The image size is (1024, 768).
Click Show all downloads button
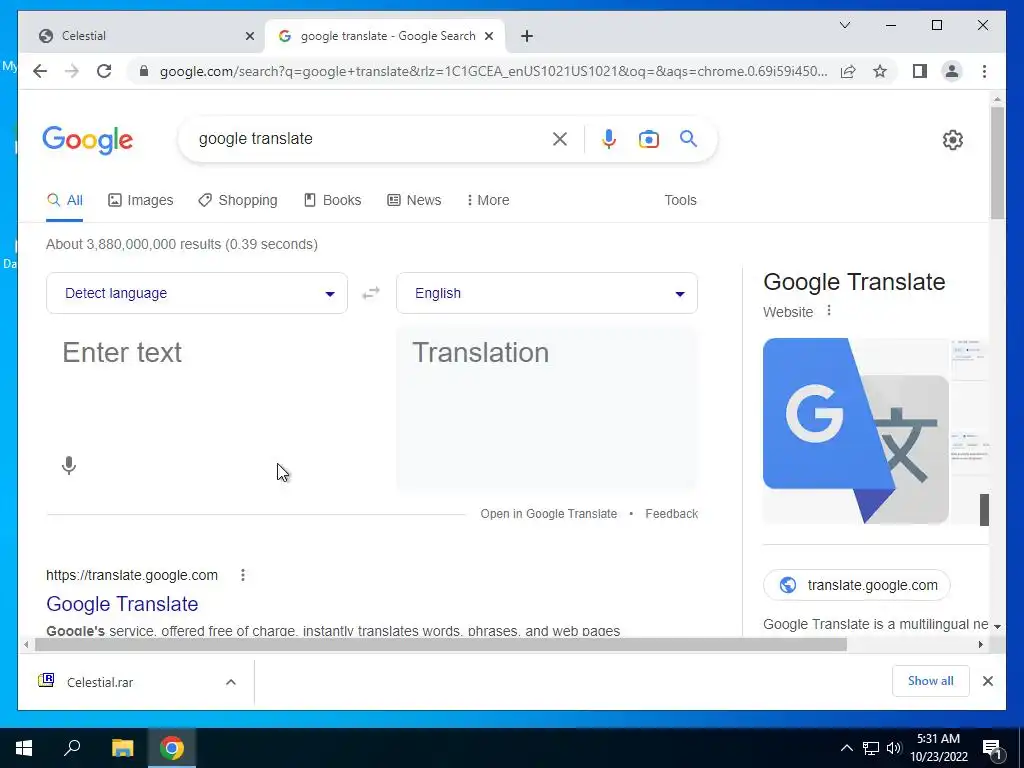pos(930,681)
